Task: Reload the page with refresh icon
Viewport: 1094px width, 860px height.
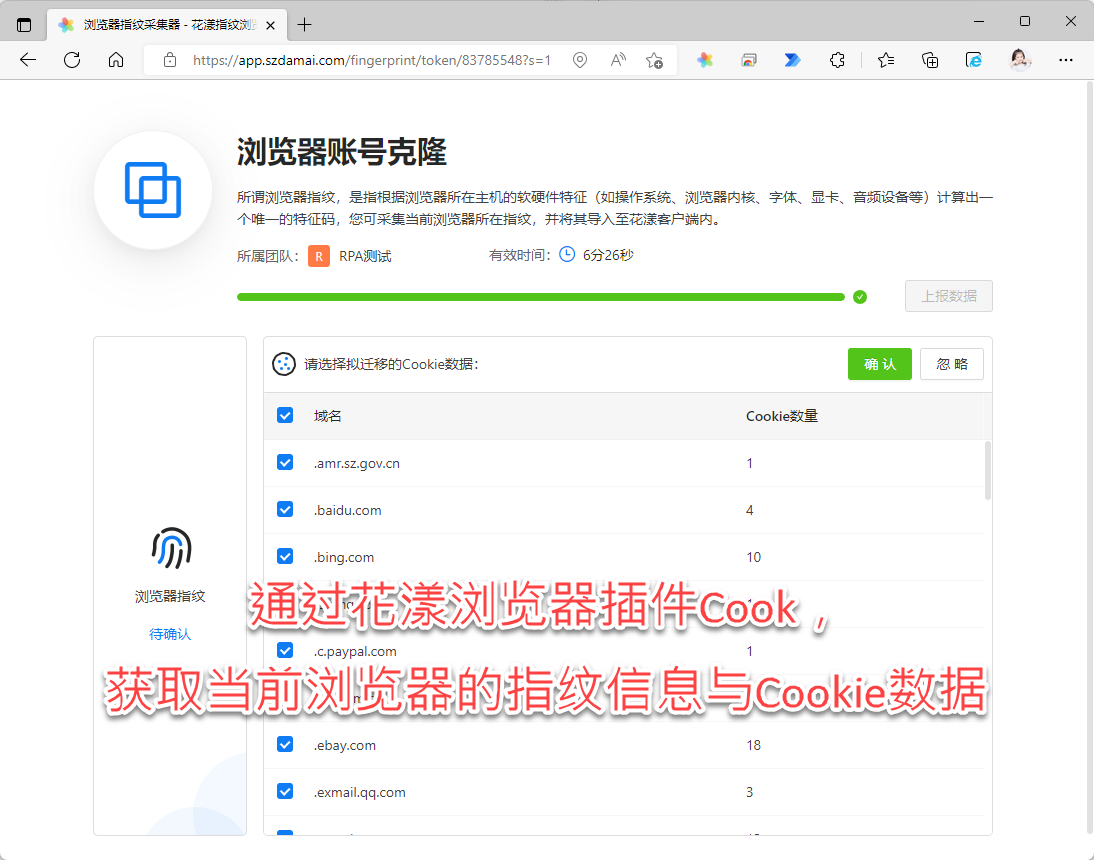Action: [72, 60]
